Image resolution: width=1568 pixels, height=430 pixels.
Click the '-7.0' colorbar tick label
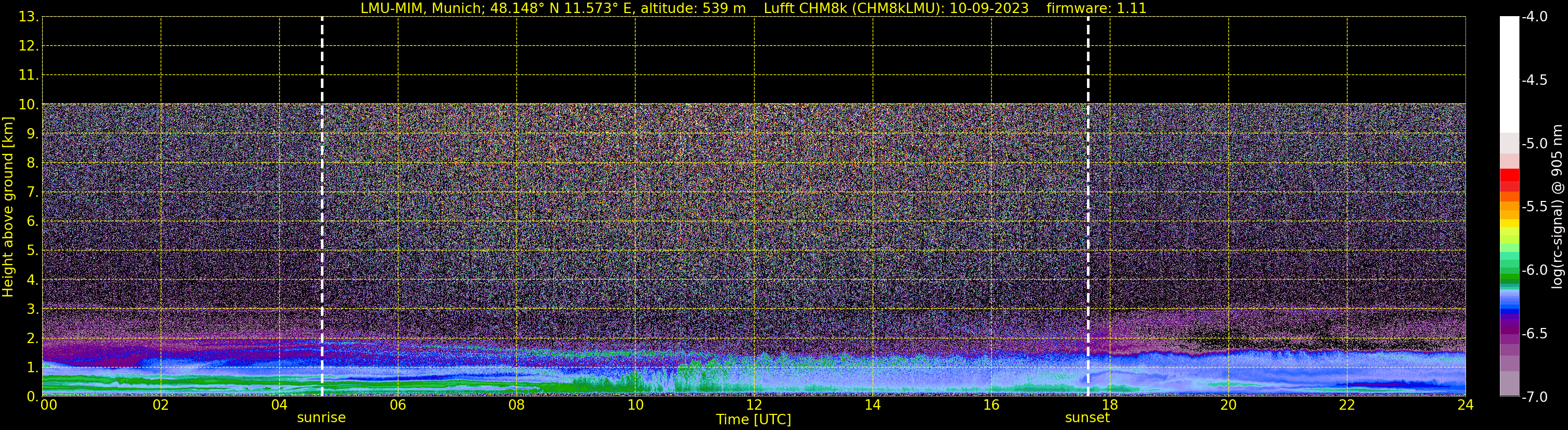click(1535, 397)
